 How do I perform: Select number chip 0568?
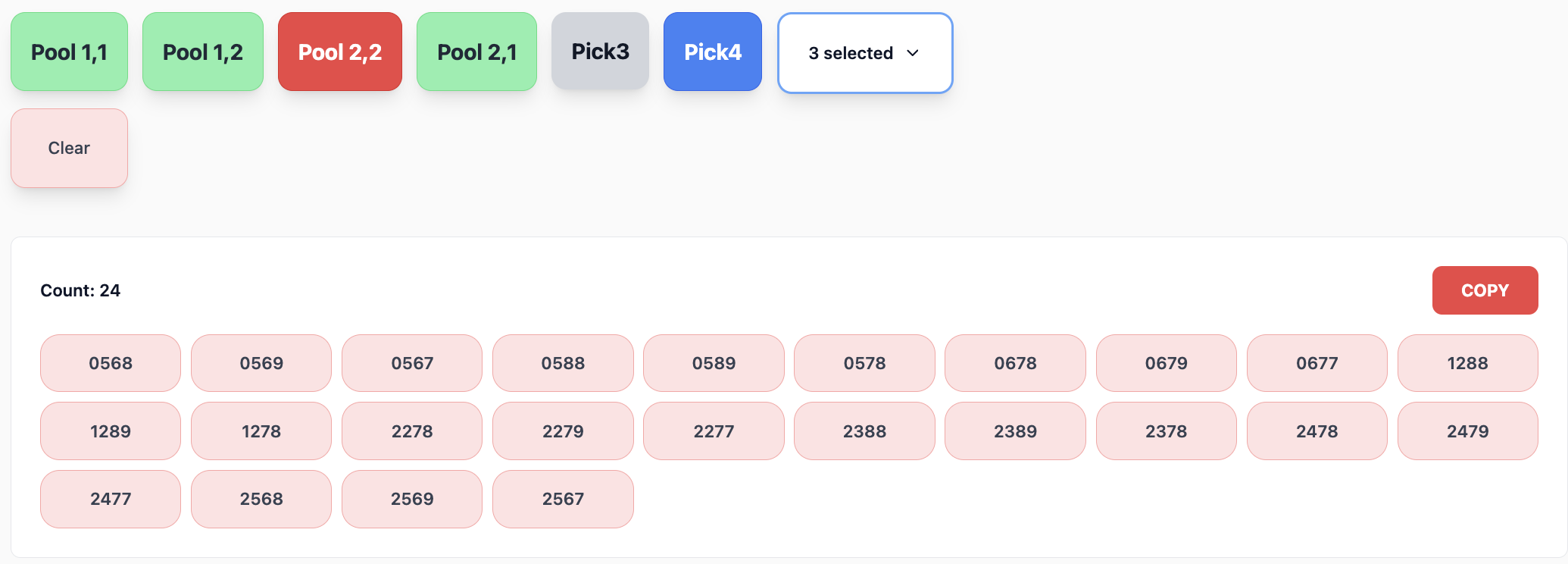[111, 363]
